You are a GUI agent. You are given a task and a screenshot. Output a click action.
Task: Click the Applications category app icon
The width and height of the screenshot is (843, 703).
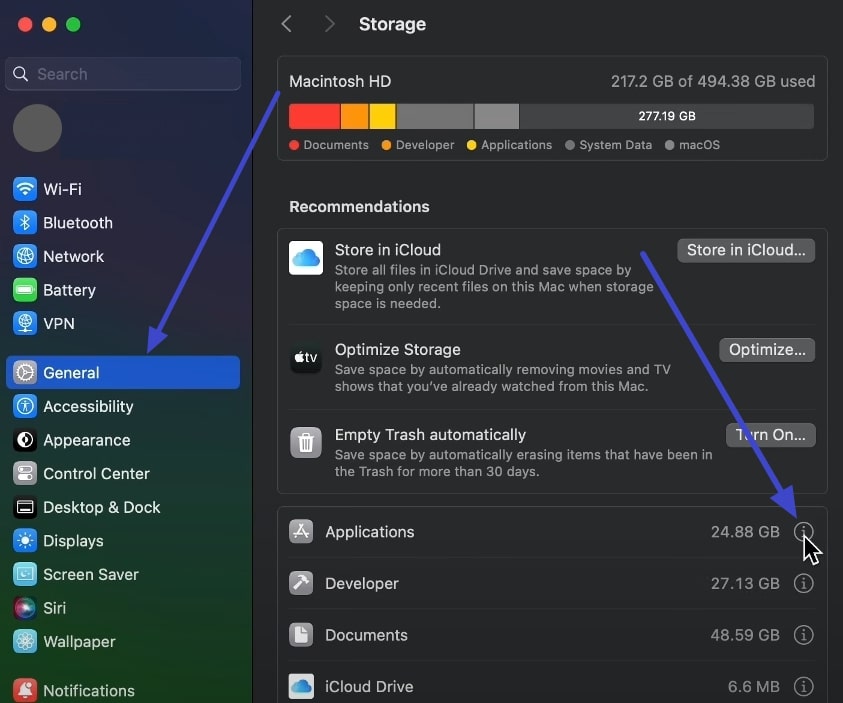pos(301,532)
